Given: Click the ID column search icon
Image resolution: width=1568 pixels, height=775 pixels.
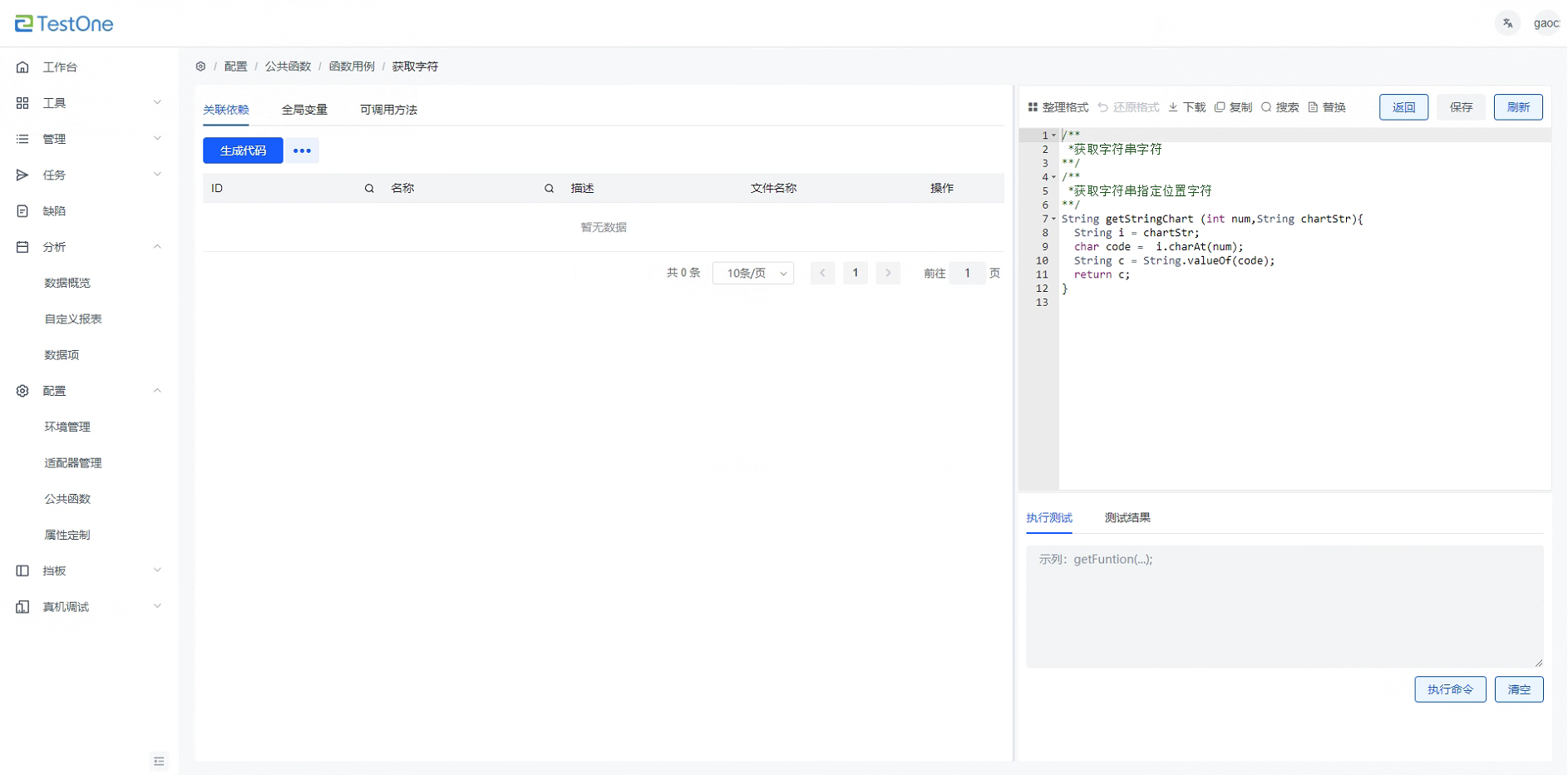Looking at the screenshot, I should point(369,189).
